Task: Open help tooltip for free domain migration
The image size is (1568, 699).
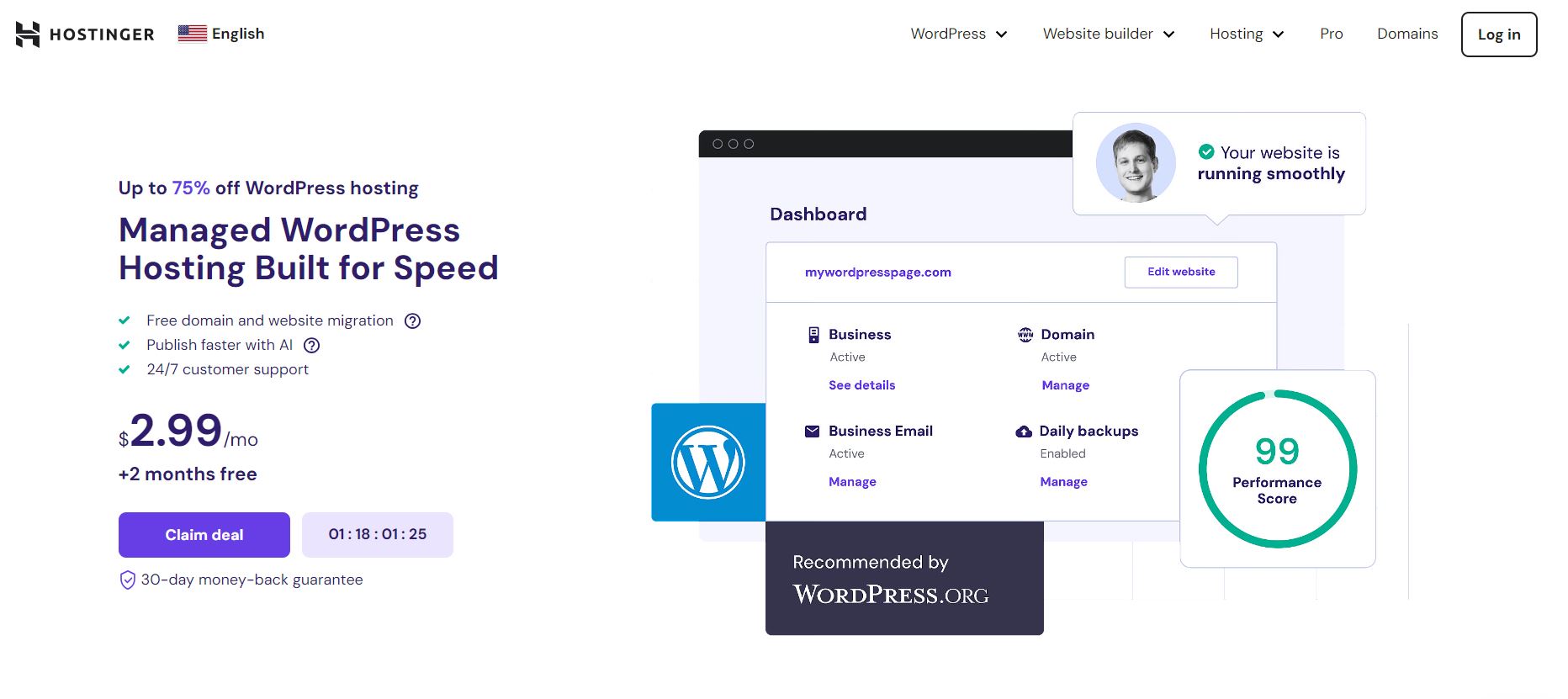Action: [x=412, y=320]
